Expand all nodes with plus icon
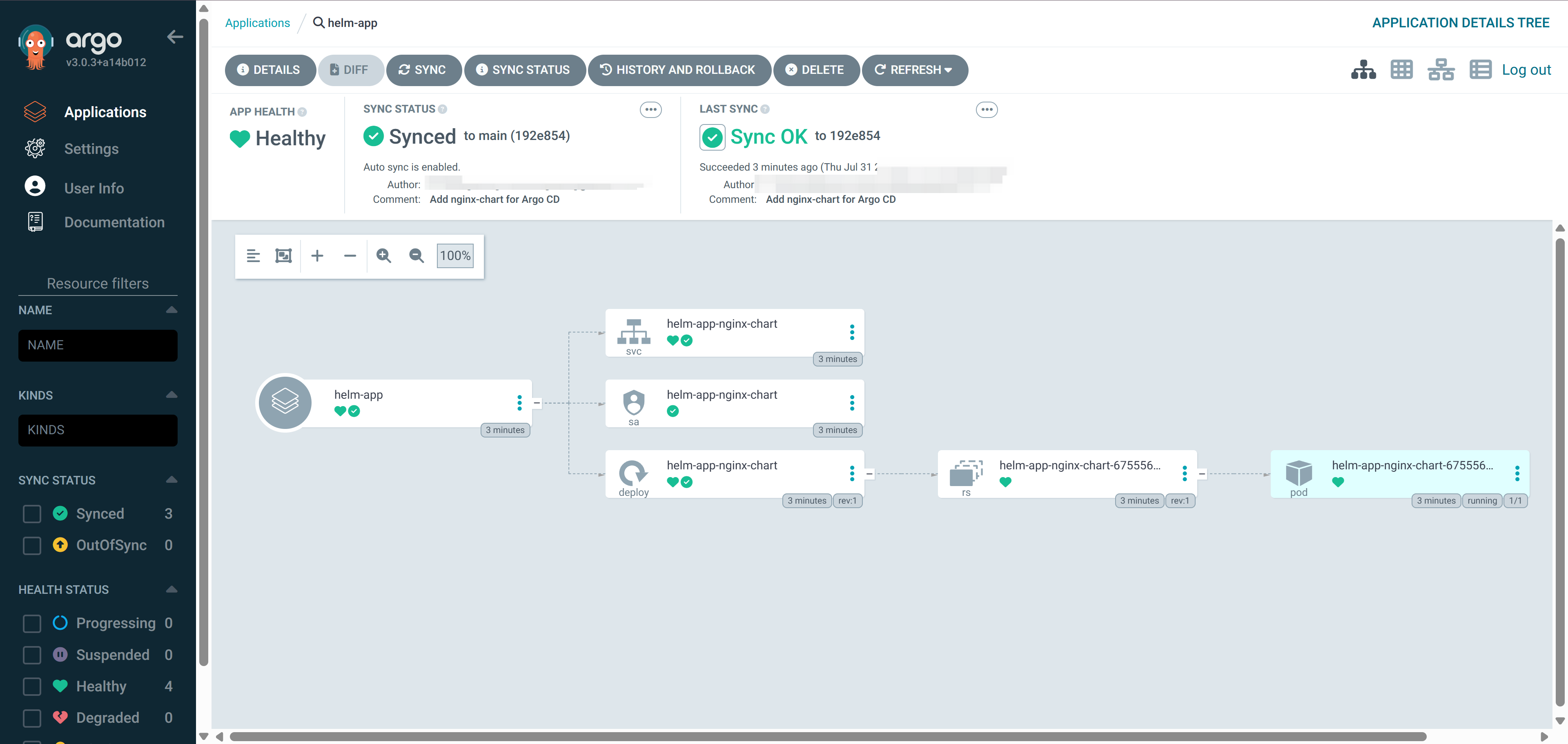The image size is (1568, 744). point(317,256)
